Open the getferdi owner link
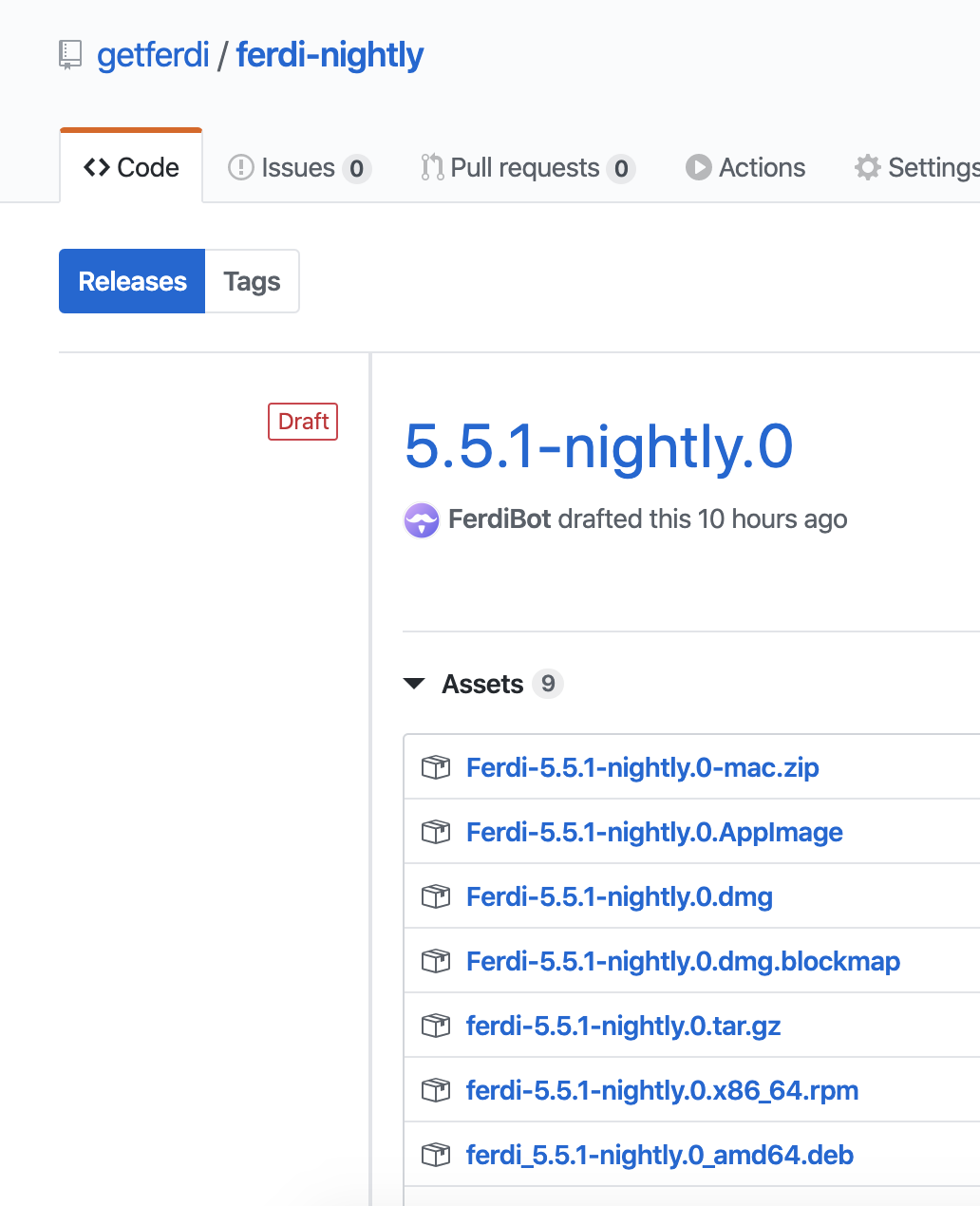980x1206 pixels. 153,55
